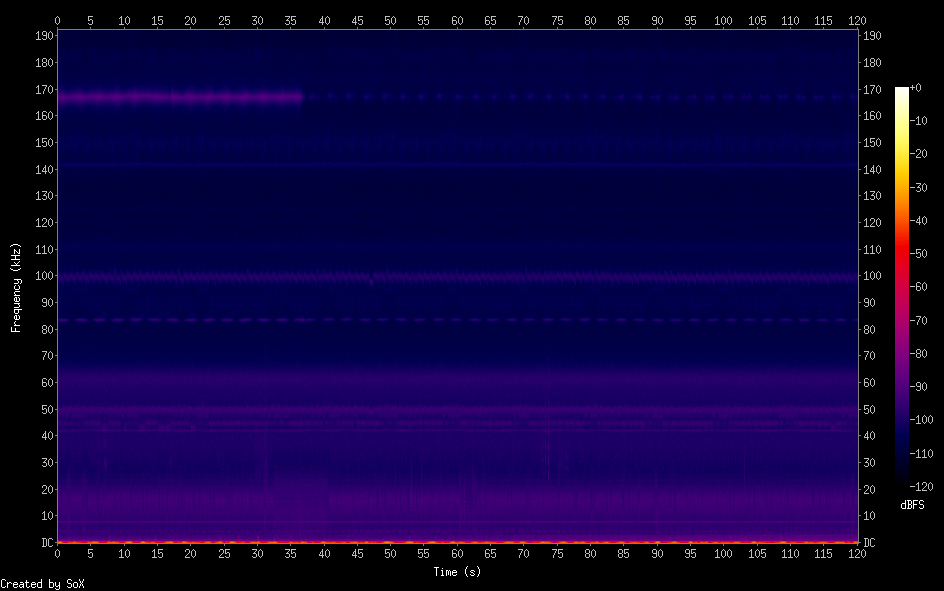The image size is (944, 591).
Task: Click the 60 tick on the bottom time axis
Action: coord(457,553)
